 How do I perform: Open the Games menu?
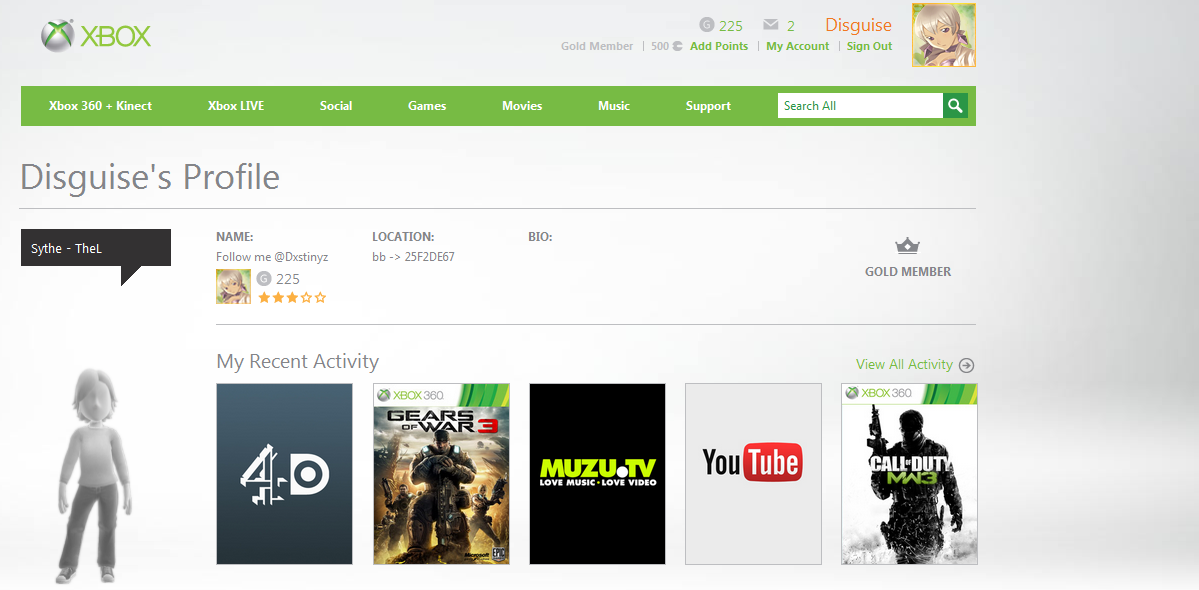click(x=427, y=106)
